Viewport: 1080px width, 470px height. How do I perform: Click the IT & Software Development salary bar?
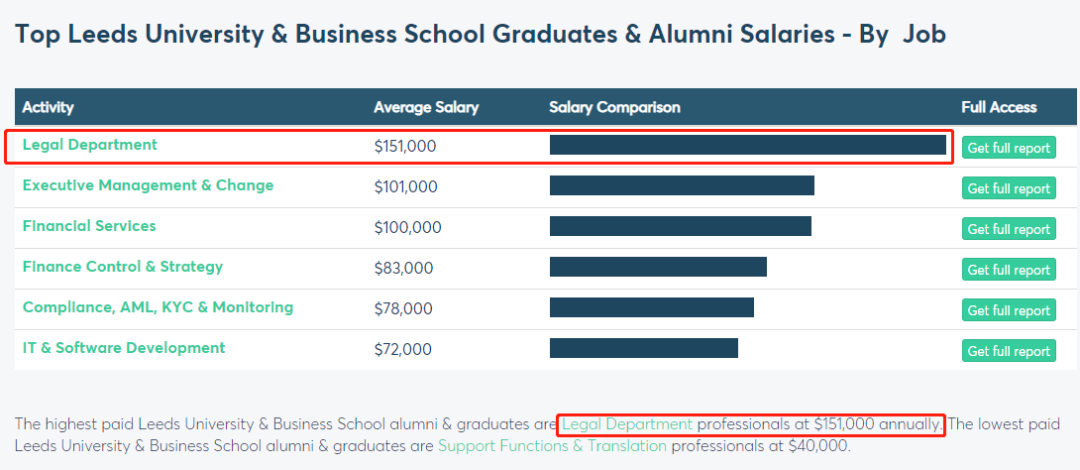(643, 348)
